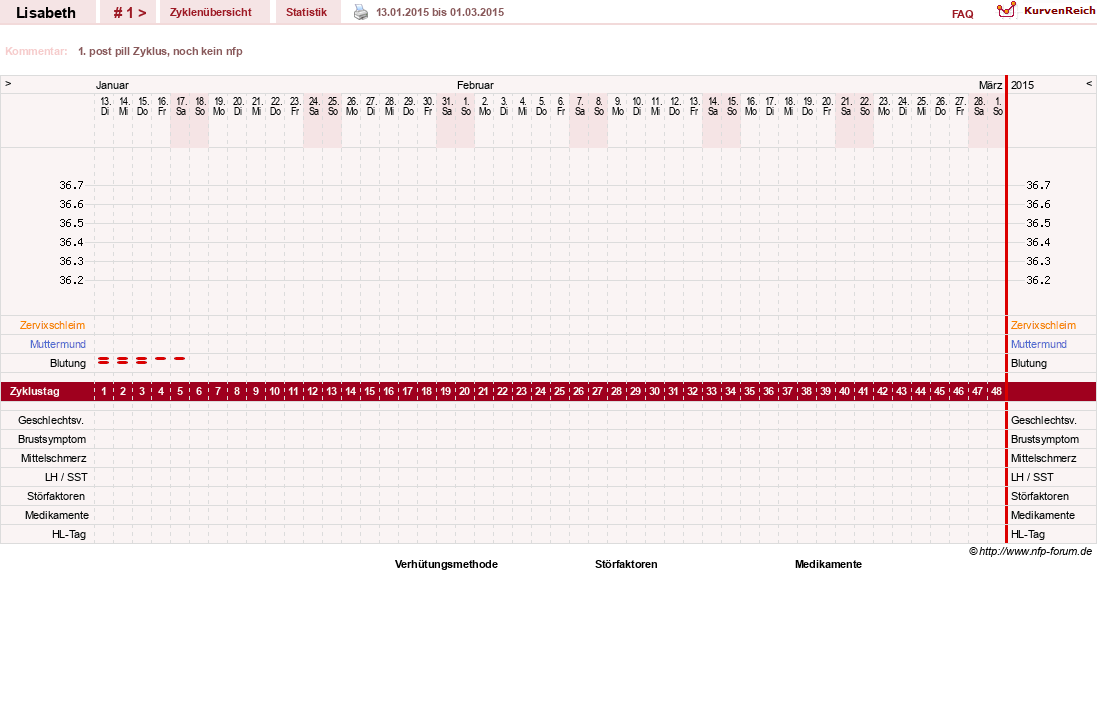
Task: Click the left LH / SST row label
Action: point(66,477)
